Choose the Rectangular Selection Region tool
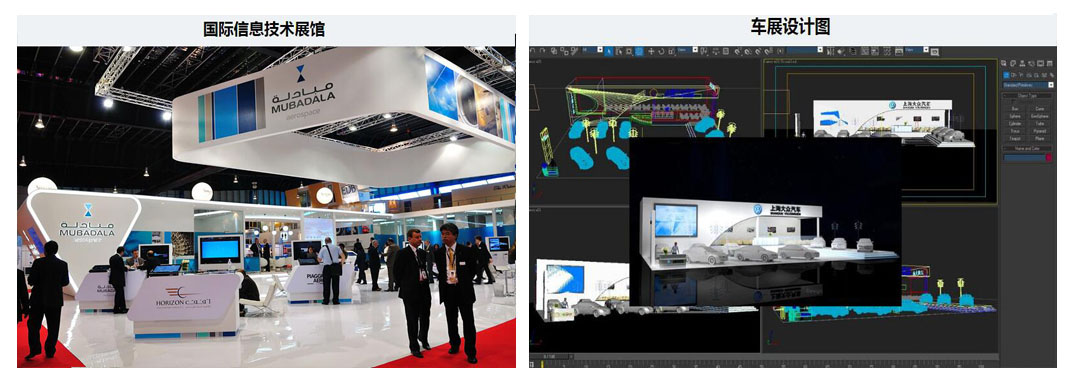 pyautogui.click(x=628, y=51)
